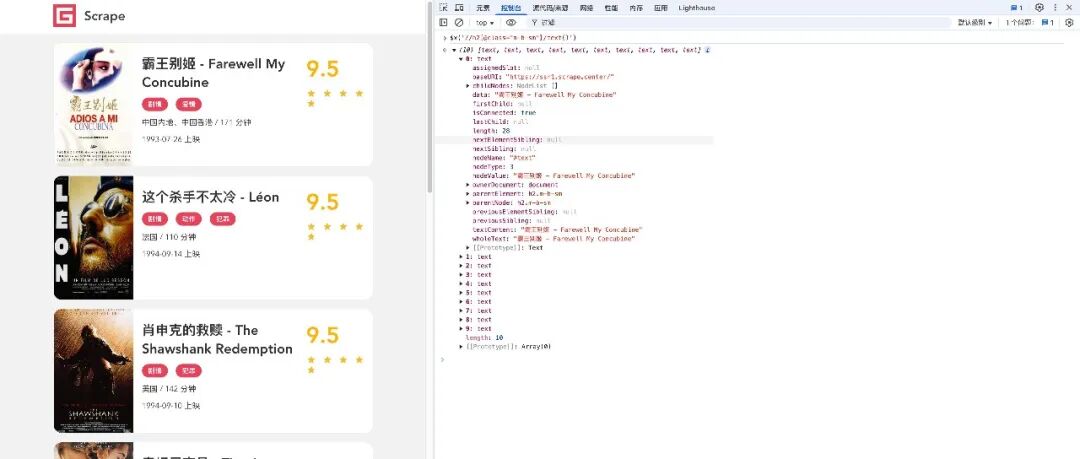Click the page vertical scrollbar beside movie list
Screen dimensions: 1080x459
[430, 96]
